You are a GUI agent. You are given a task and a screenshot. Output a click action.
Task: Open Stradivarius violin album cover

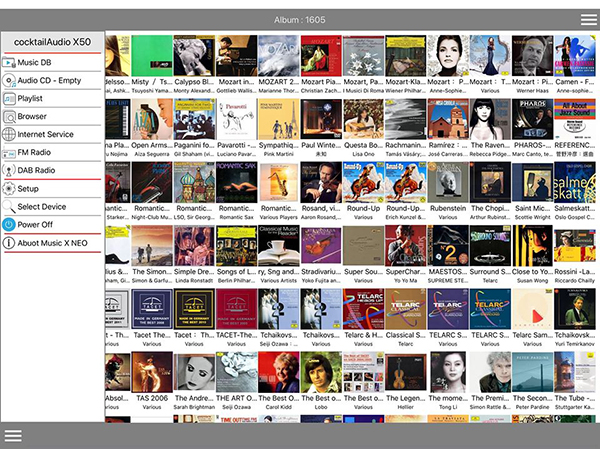tap(321, 246)
